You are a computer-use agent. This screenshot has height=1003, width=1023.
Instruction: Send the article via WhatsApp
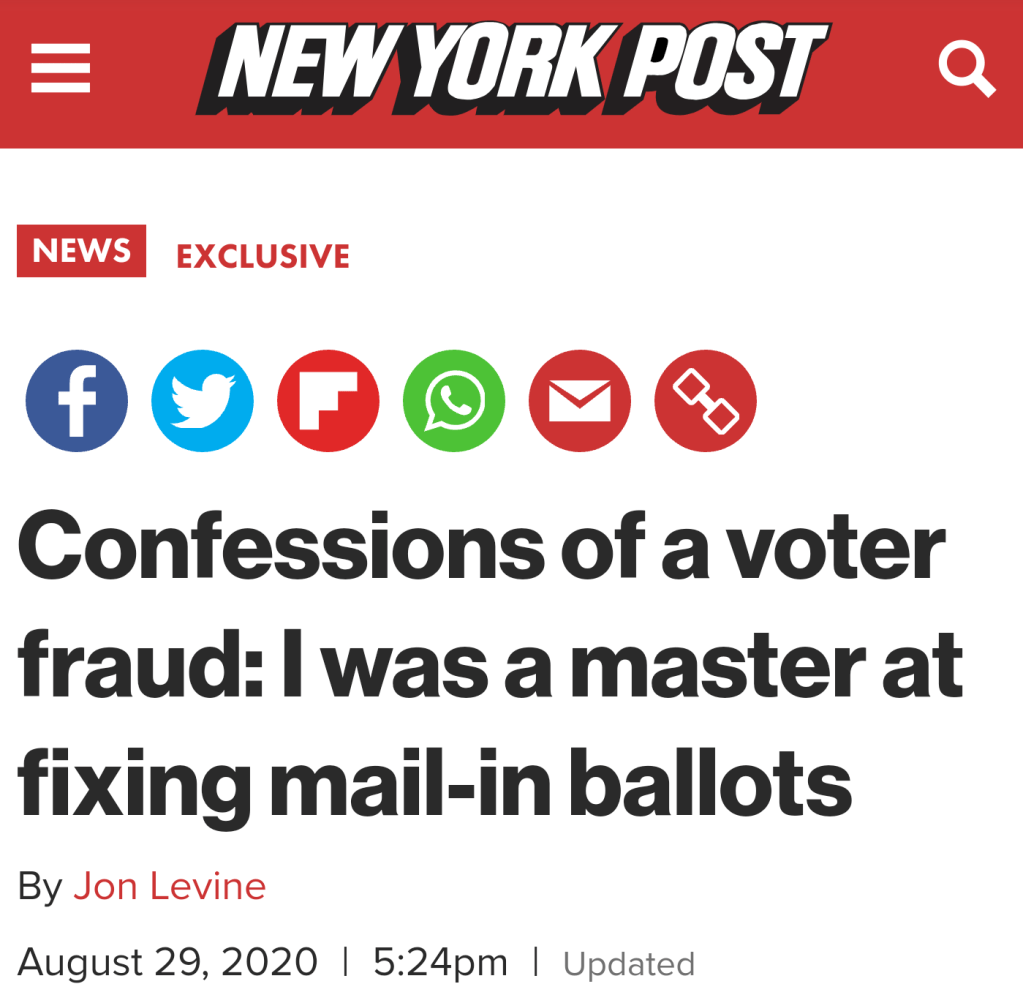[x=454, y=400]
